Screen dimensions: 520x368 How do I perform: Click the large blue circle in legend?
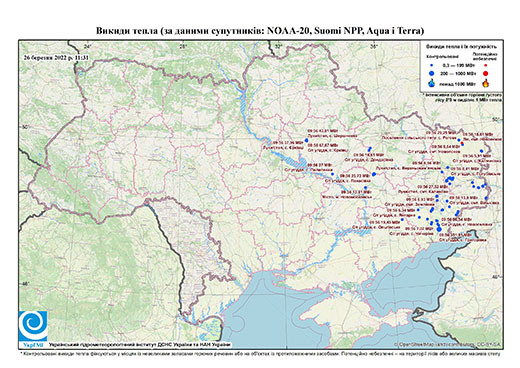(x=432, y=73)
